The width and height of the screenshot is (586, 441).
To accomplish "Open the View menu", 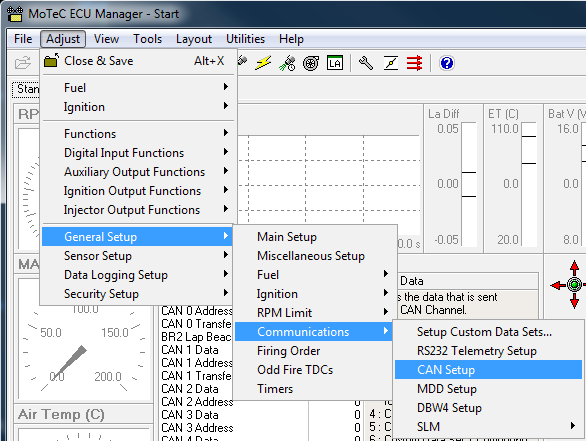I will [107, 39].
